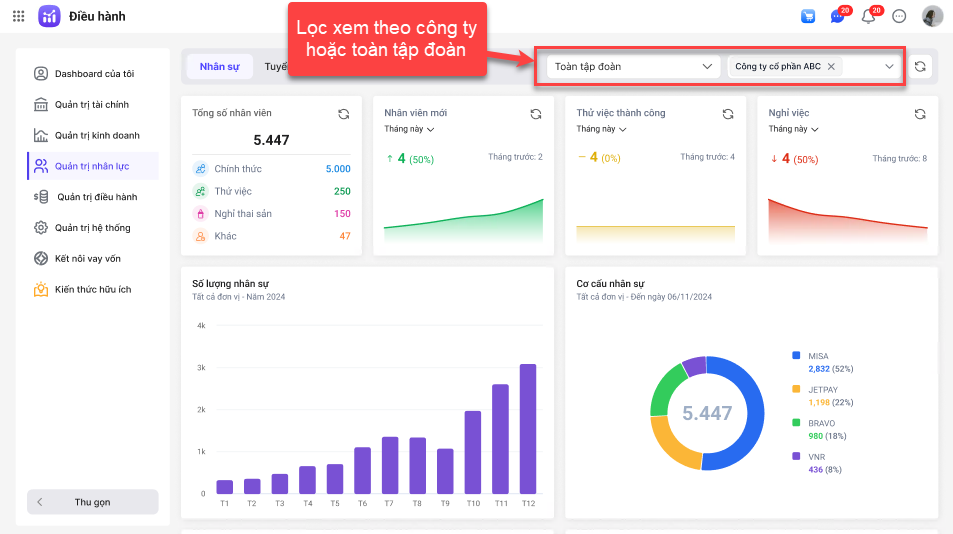Open Quản trị điều hành

pyautogui.click(x=93, y=197)
